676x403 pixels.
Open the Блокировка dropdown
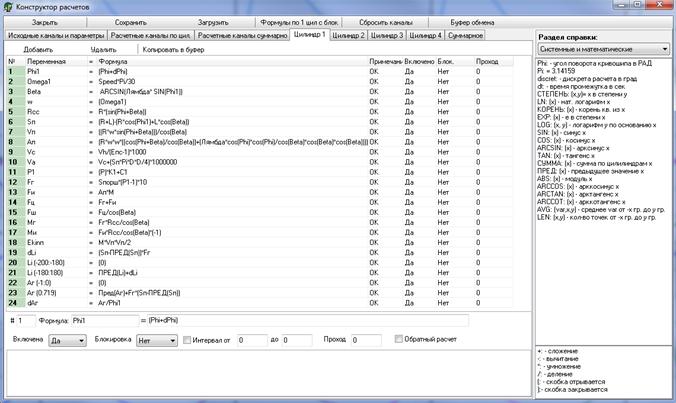pyautogui.click(x=157, y=341)
